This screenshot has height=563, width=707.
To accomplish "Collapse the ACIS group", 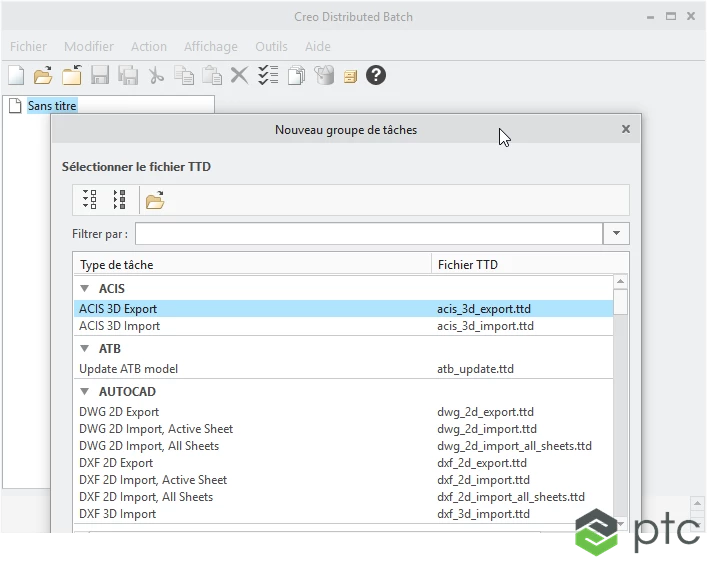I will (x=84, y=288).
